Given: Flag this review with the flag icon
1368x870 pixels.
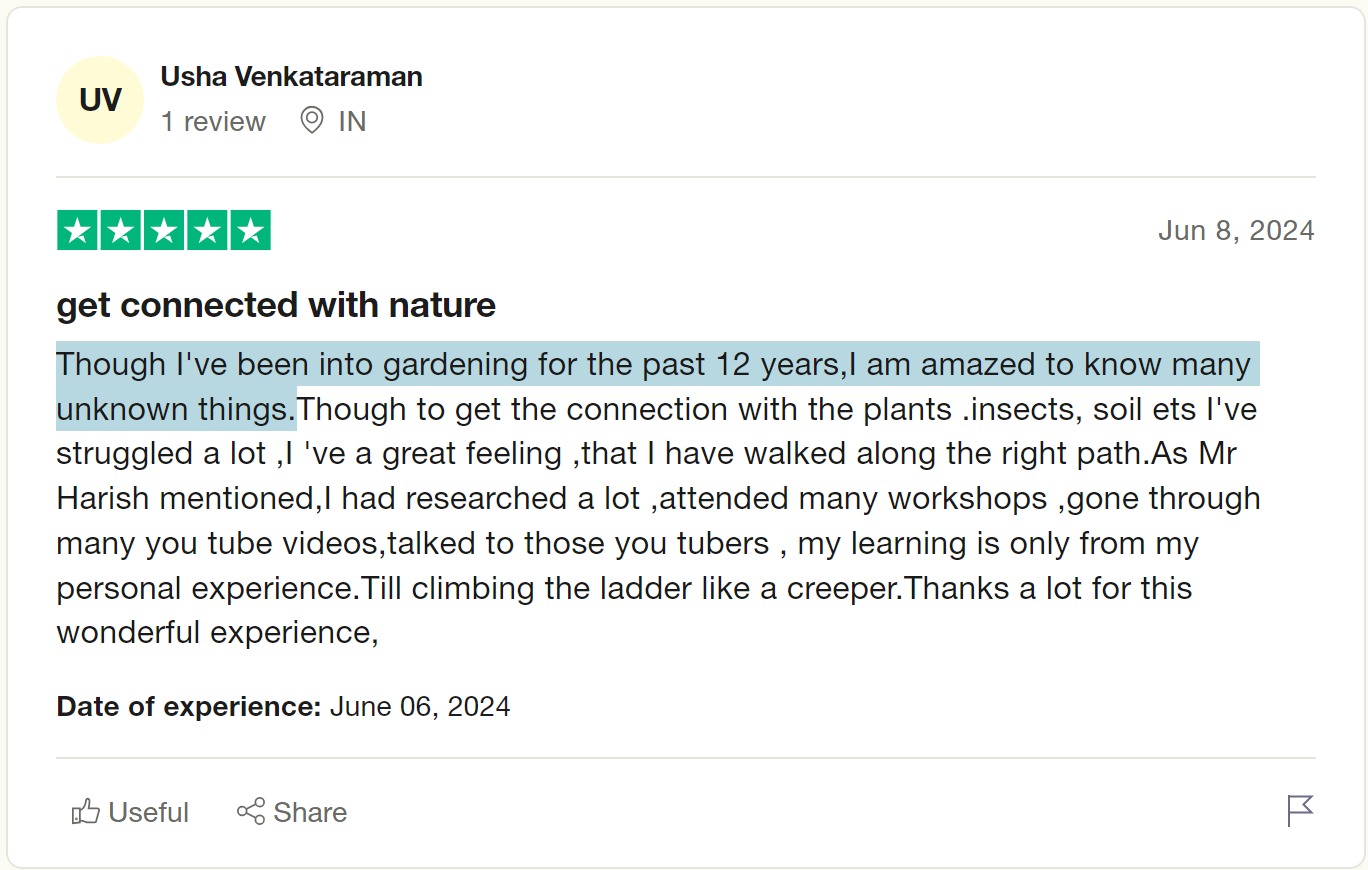Looking at the screenshot, I should coord(1300,811).
